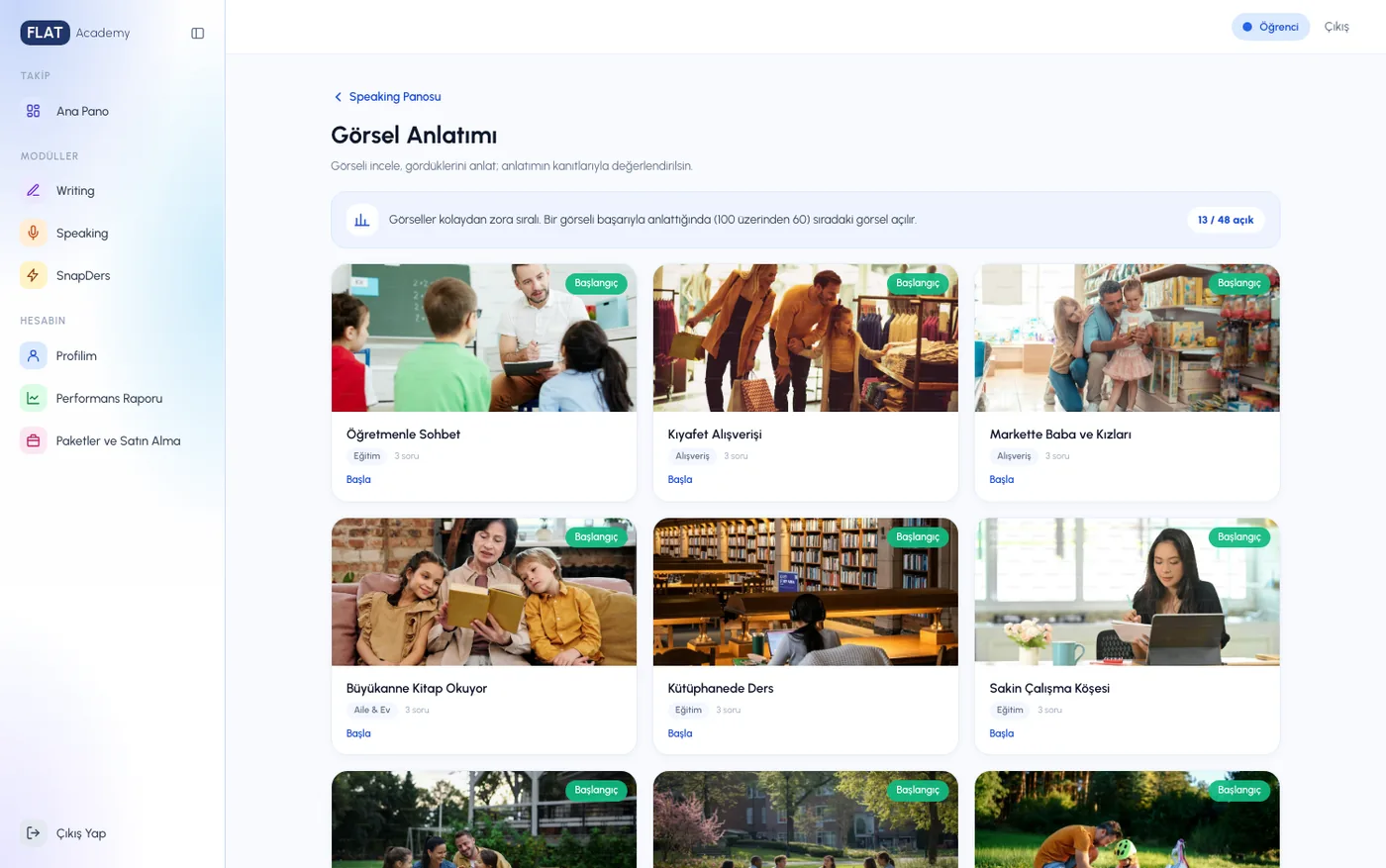Open the Kıyafet Alışverişi shopping thumbnail

click(x=806, y=338)
